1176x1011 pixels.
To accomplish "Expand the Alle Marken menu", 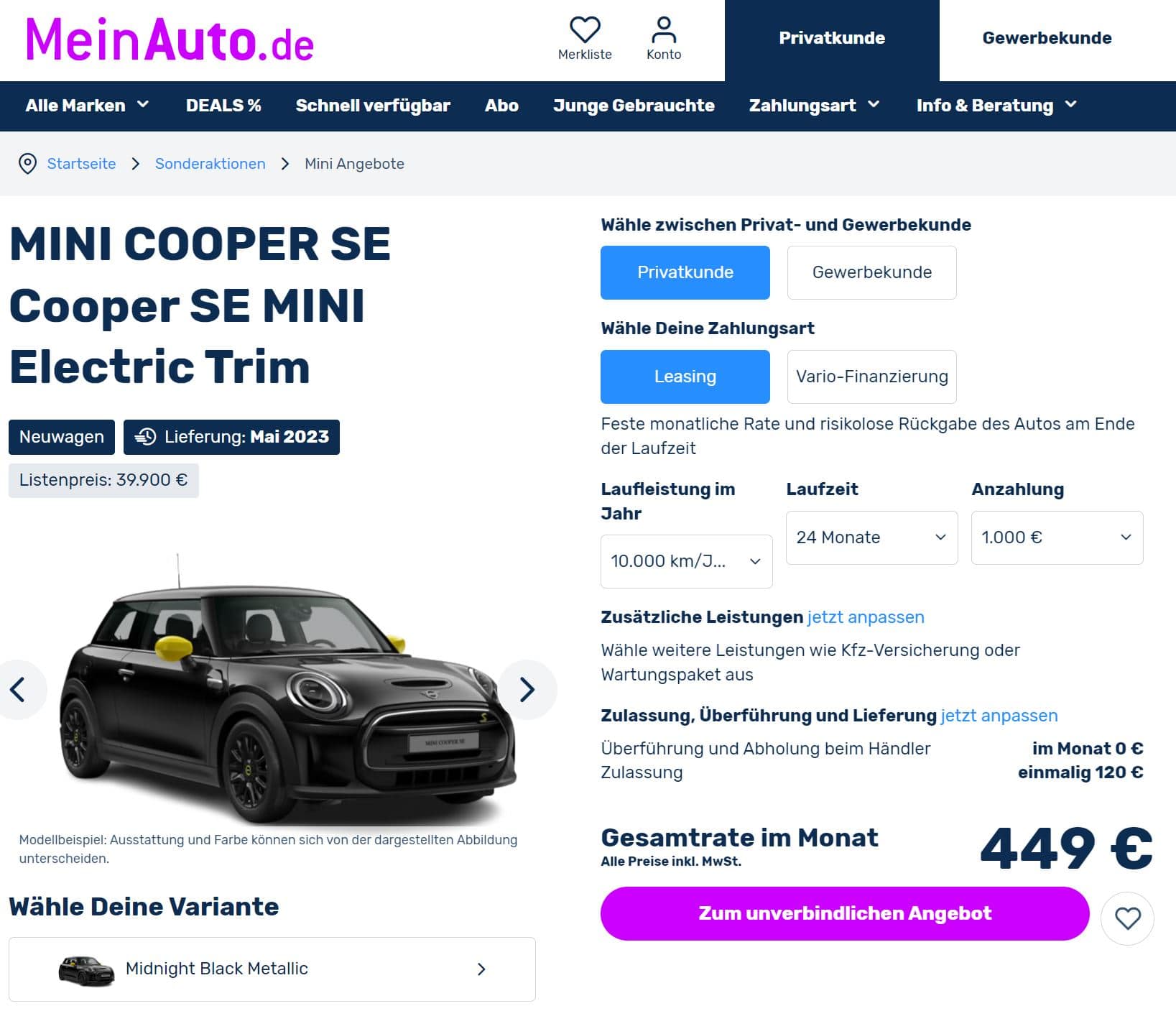I will (x=87, y=106).
